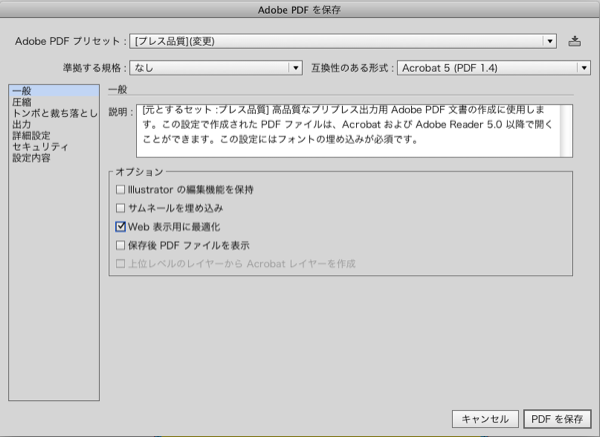Click the disabled Acrobat レイヤーを作成 checkbox
The height and width of the screenshot is (437, 600).
coord(121,264)
